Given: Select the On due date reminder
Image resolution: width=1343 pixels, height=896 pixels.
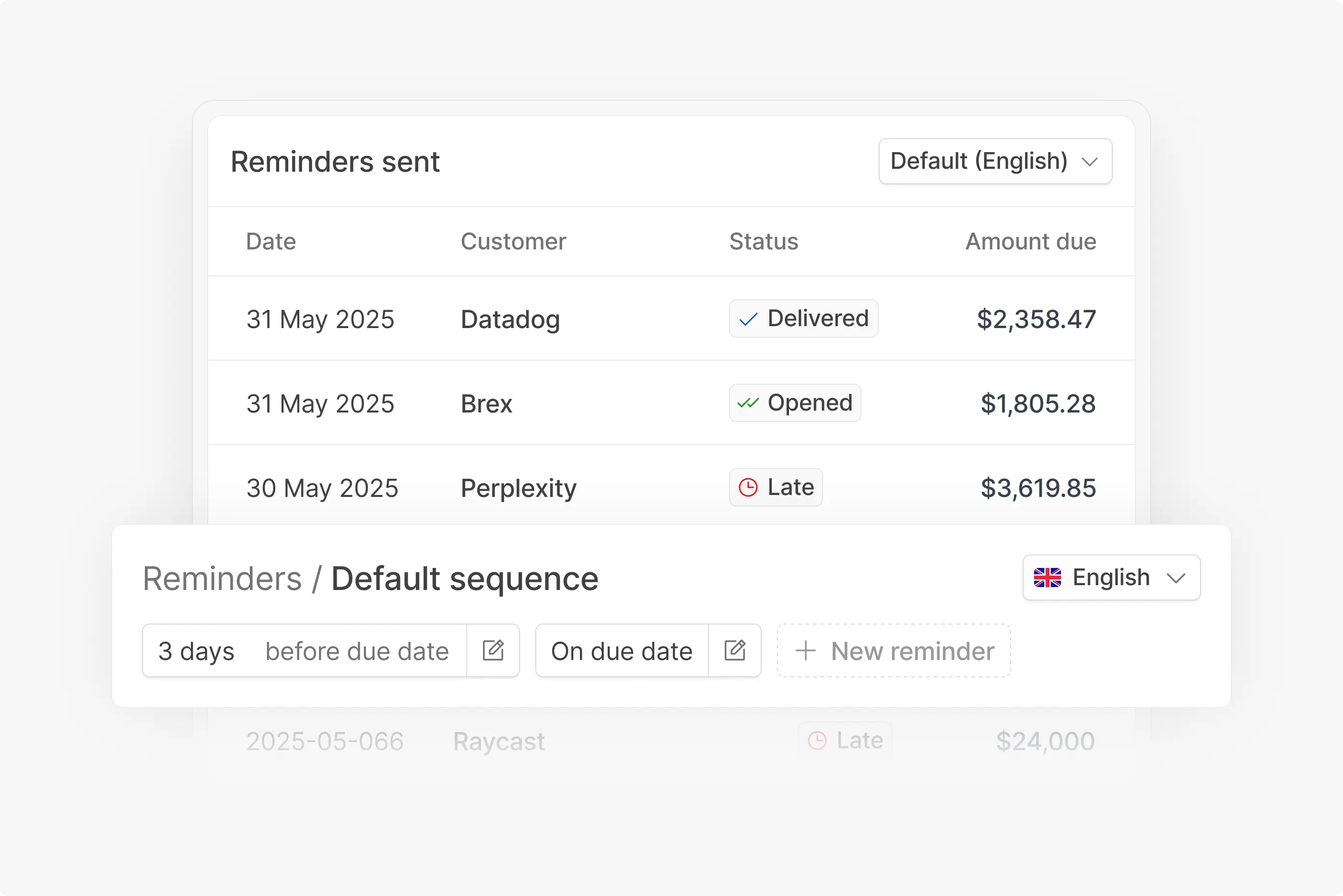Looking at the screenshot, I should [622, 651].
